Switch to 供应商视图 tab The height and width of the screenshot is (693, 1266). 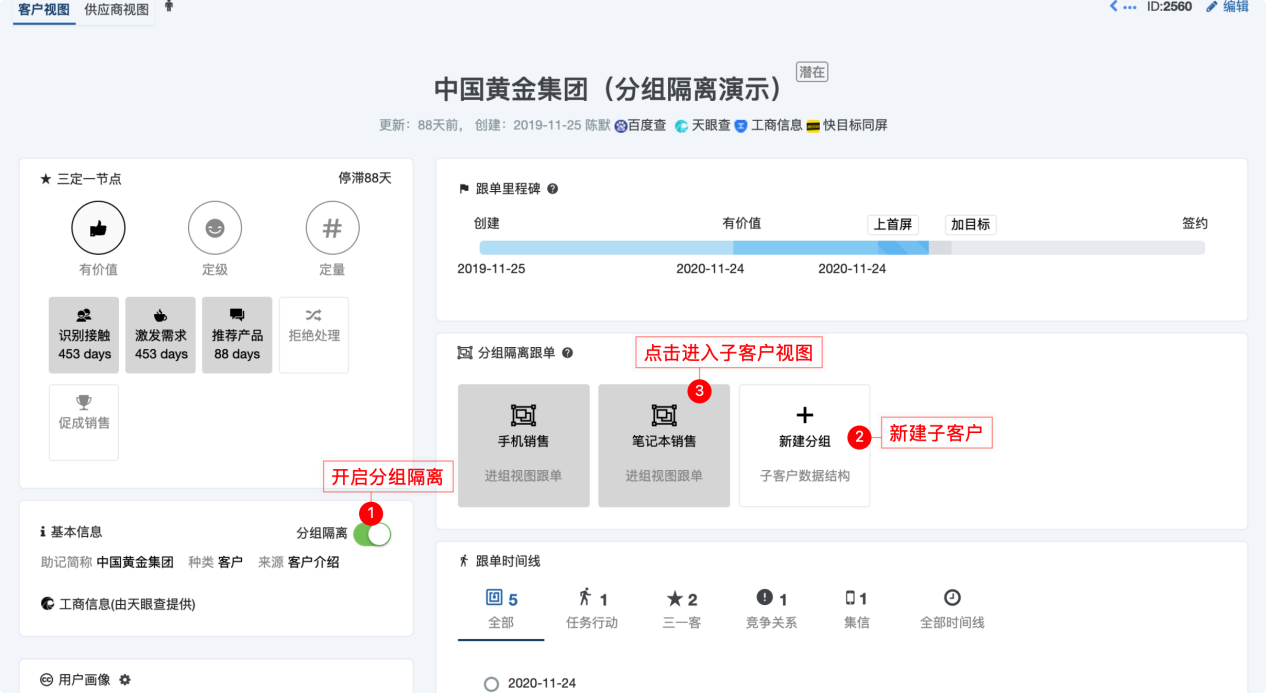tap(116, 9)
